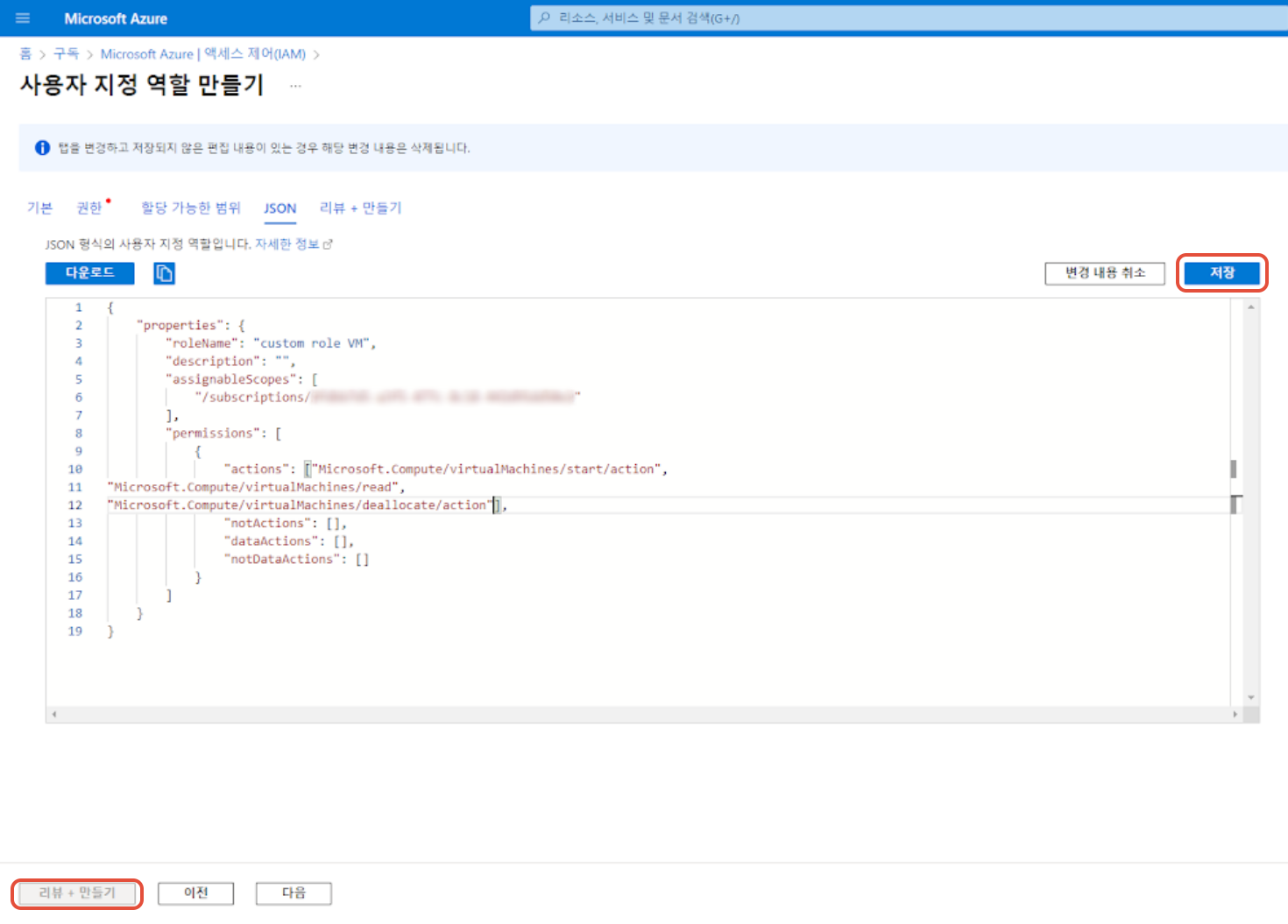Click the 다음 next button
The image size is (1288, 924).
pyautogui.click(x=294, y=892)
